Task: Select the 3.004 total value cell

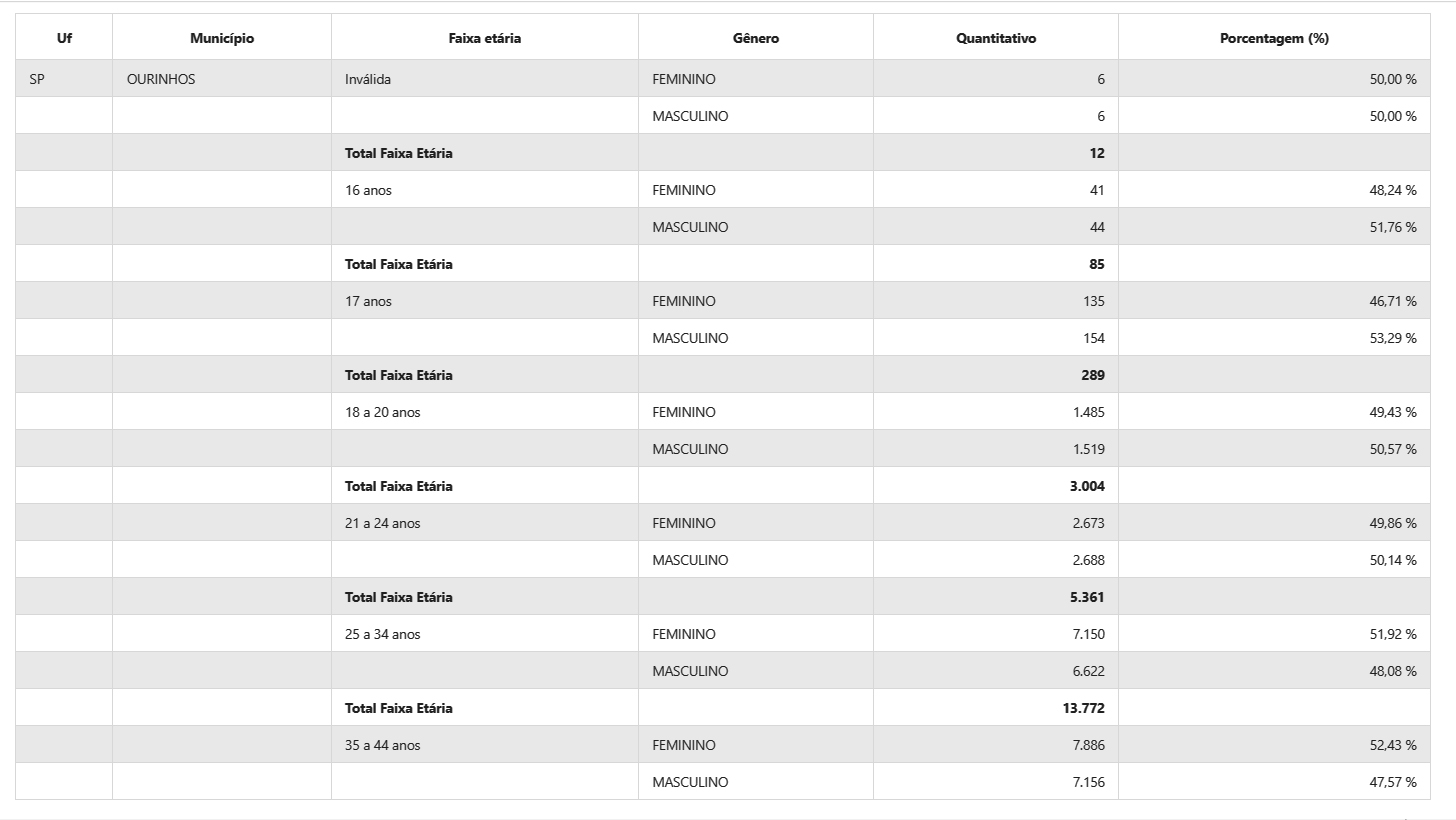Action: [x=1086, y=486]
